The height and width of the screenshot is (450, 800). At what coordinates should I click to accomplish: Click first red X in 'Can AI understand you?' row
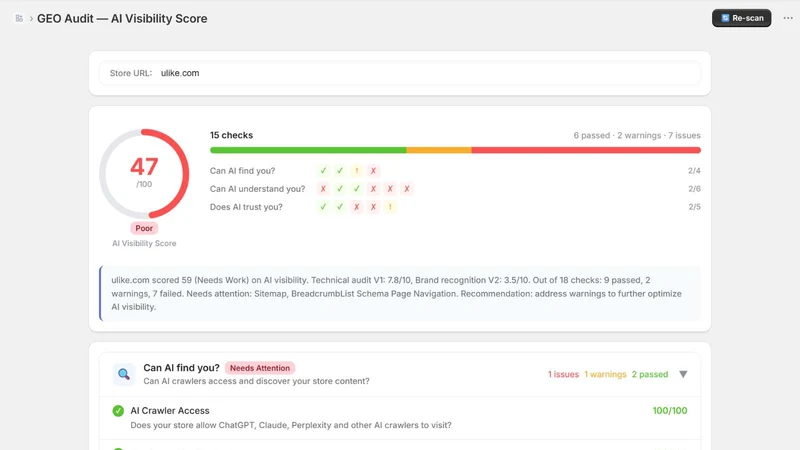click(323, 189)
